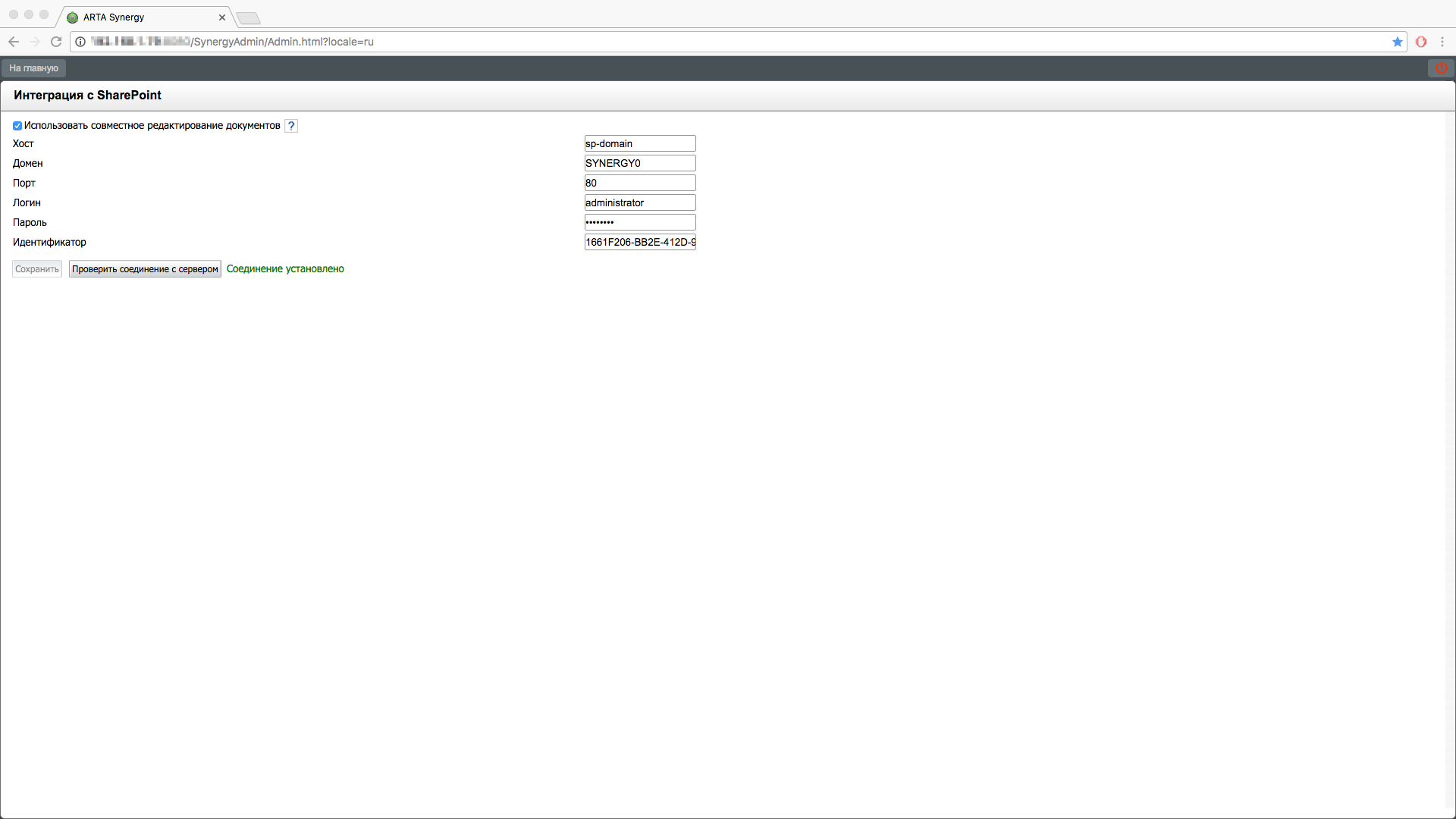The width and height of the screenshot is (1456, 819).
Task: Close the ARTA Synergy tab
Action: (222, 17)
